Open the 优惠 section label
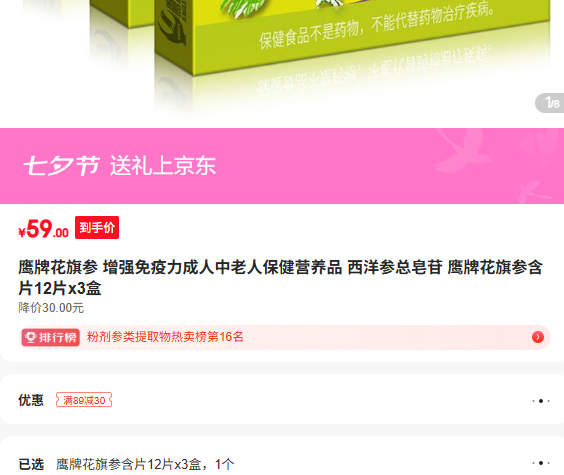The height and width of the screenshot is (475, 564). coord(31,400)
